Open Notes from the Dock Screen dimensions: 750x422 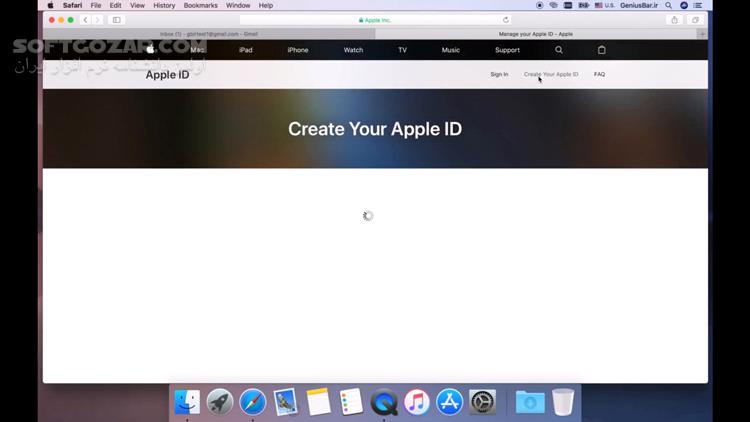[x=319, y=402]
